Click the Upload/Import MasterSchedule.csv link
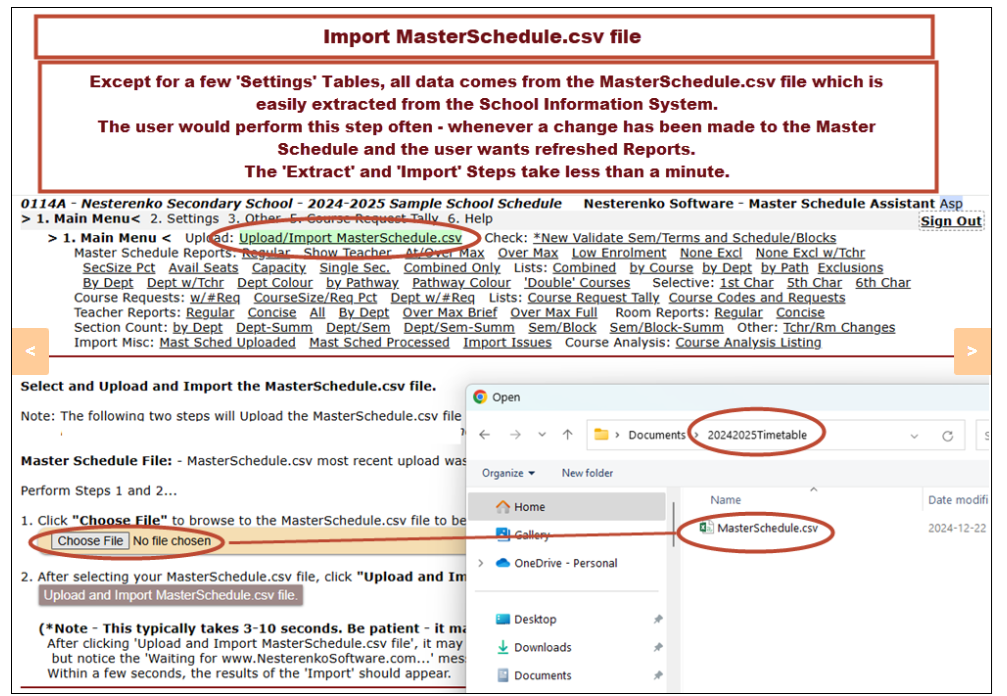Viewport: 1007px width, 696px height. click(x=350, y=238)
